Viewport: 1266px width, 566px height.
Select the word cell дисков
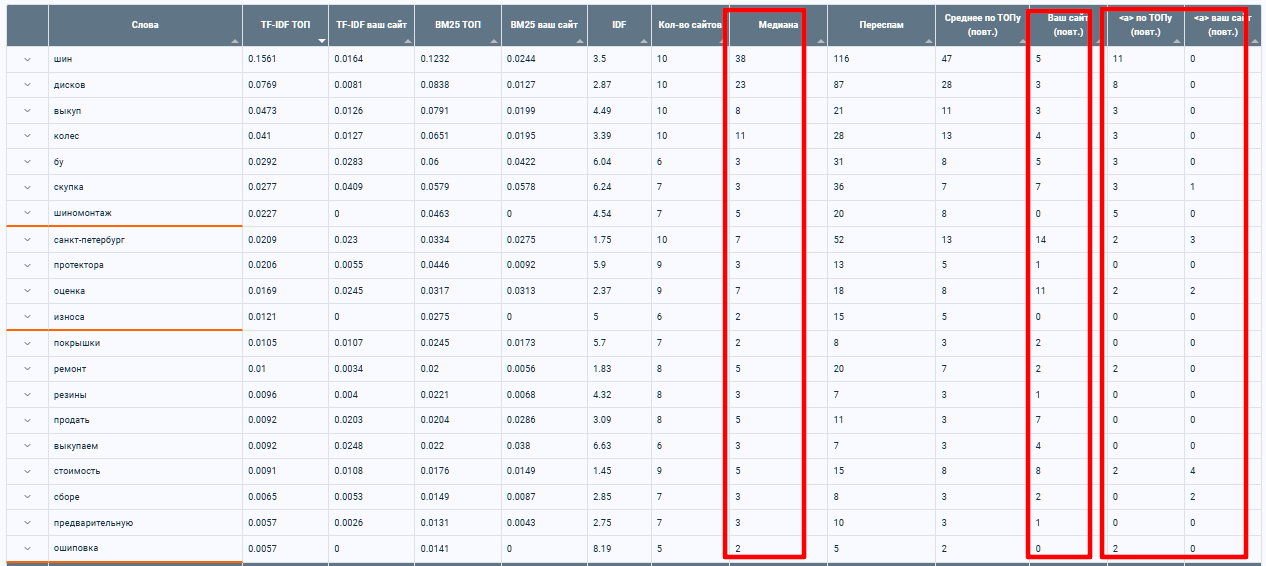click(70, 85)
